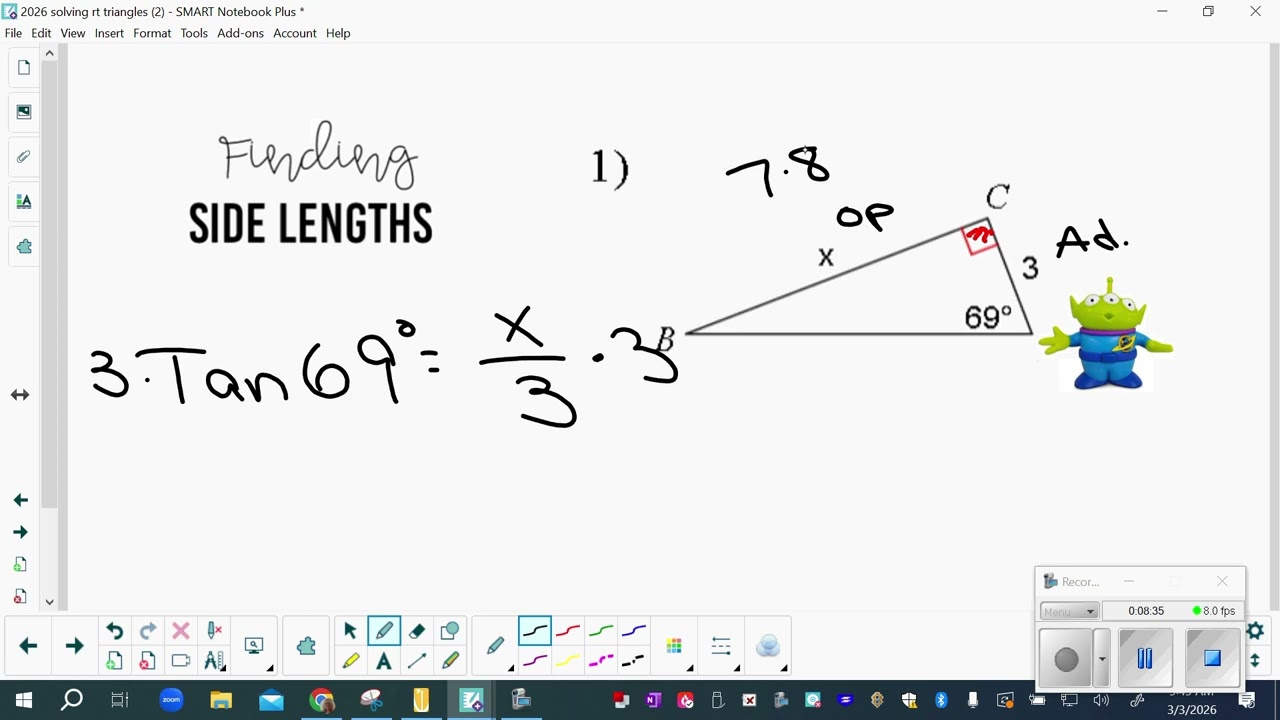The height and width of the screenshot is (720, 1280).
Task: Choose the Eraser tool
Action: (x=417, y=631)
